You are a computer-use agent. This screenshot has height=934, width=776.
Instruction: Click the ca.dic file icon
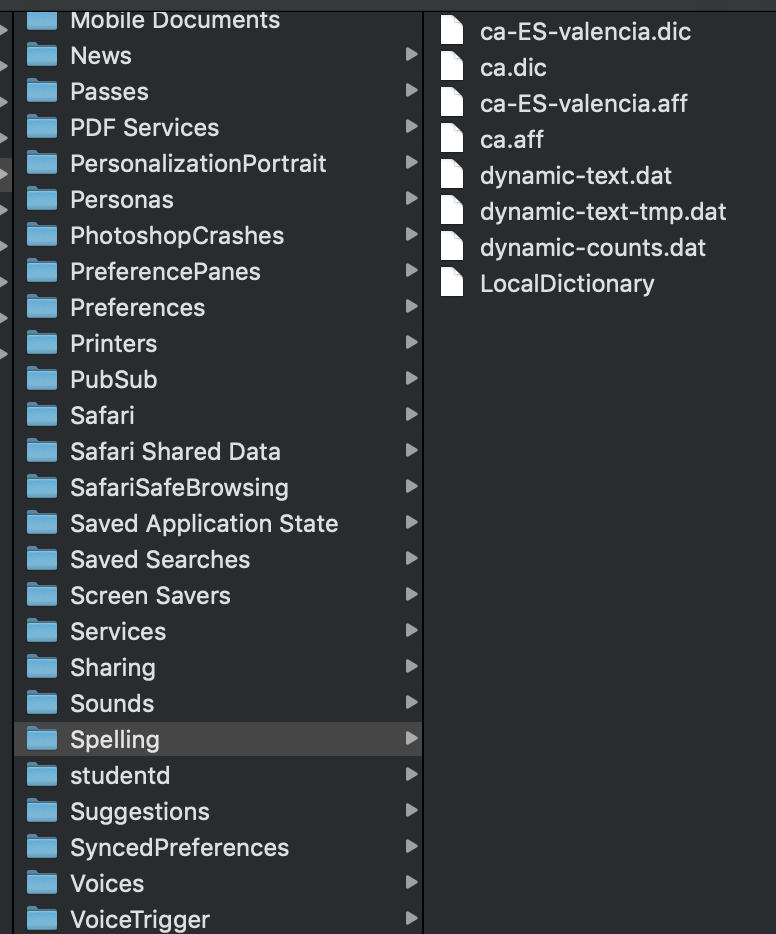point(453,68)
